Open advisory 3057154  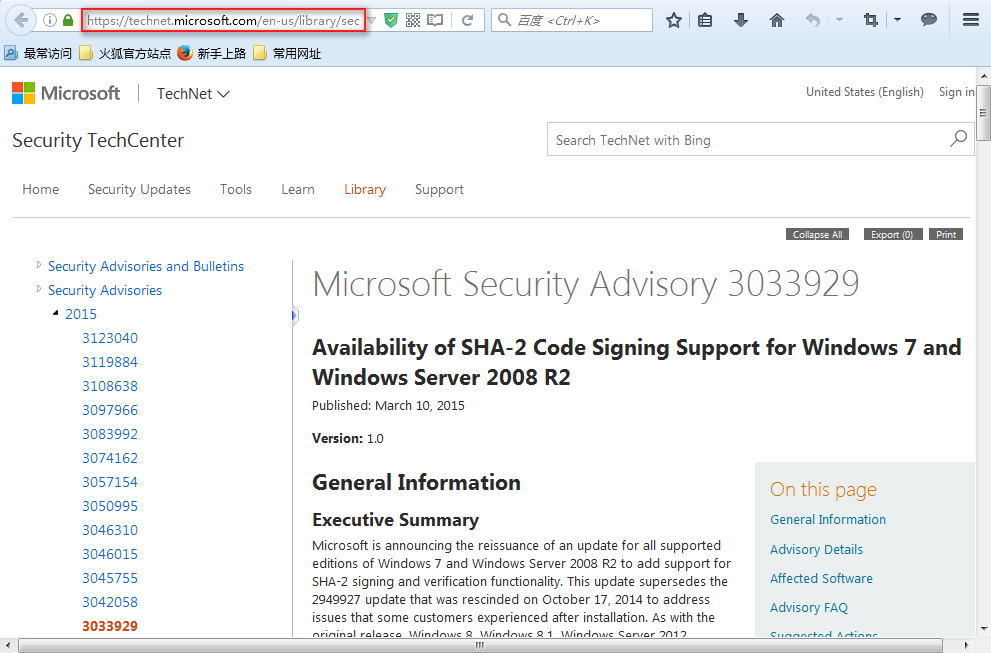point(110,482)
